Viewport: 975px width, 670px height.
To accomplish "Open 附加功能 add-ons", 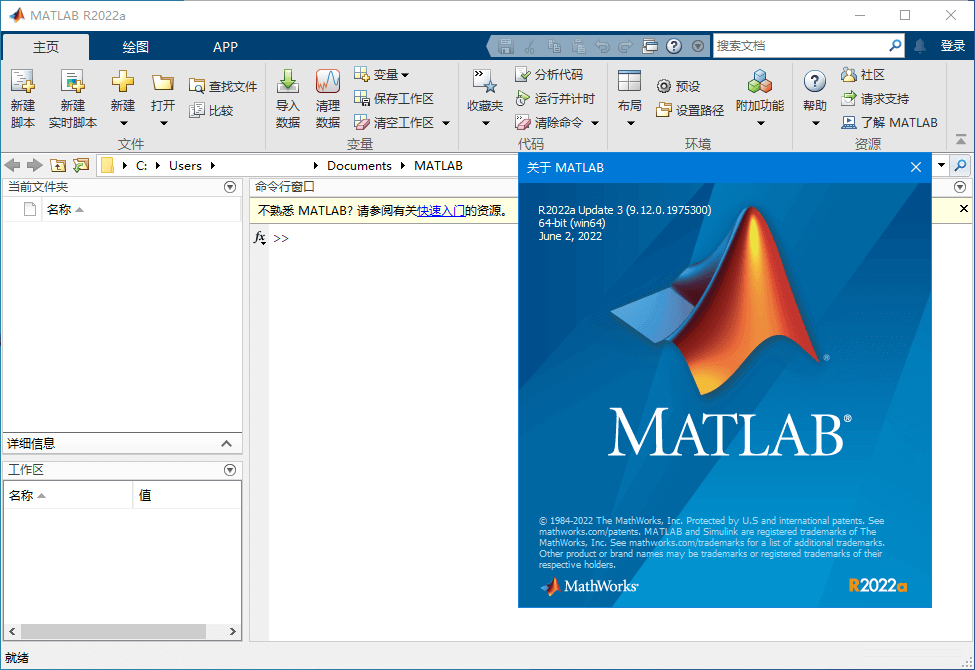I will pyautogui.click(x=760, y=98).
